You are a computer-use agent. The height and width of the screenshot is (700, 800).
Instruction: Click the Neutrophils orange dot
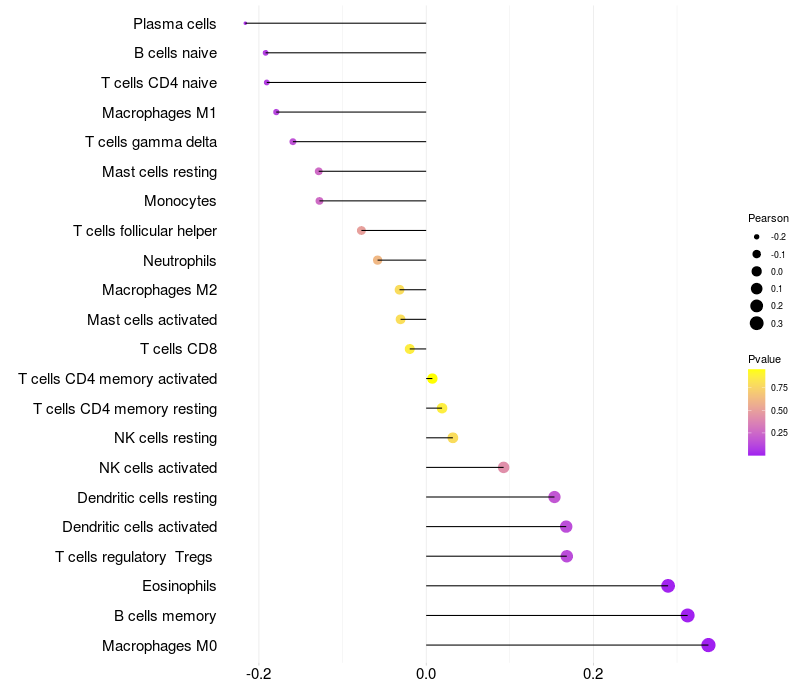(x=378, y=260)
